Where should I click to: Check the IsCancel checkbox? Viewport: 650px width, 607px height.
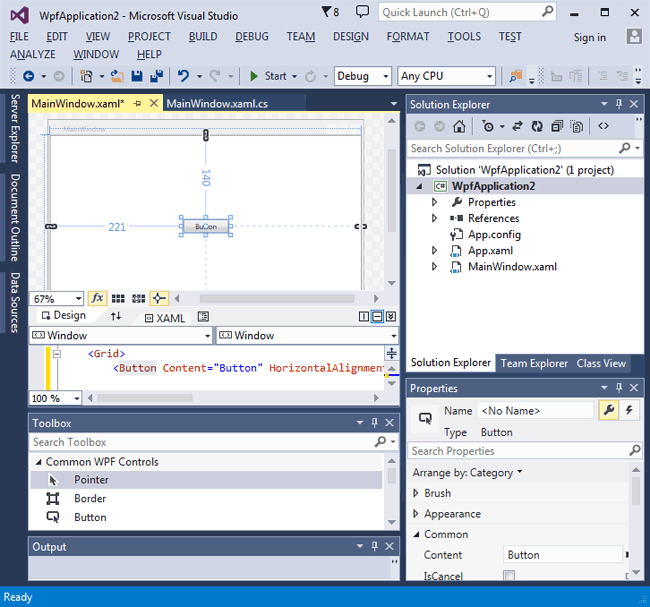(509, 576)
